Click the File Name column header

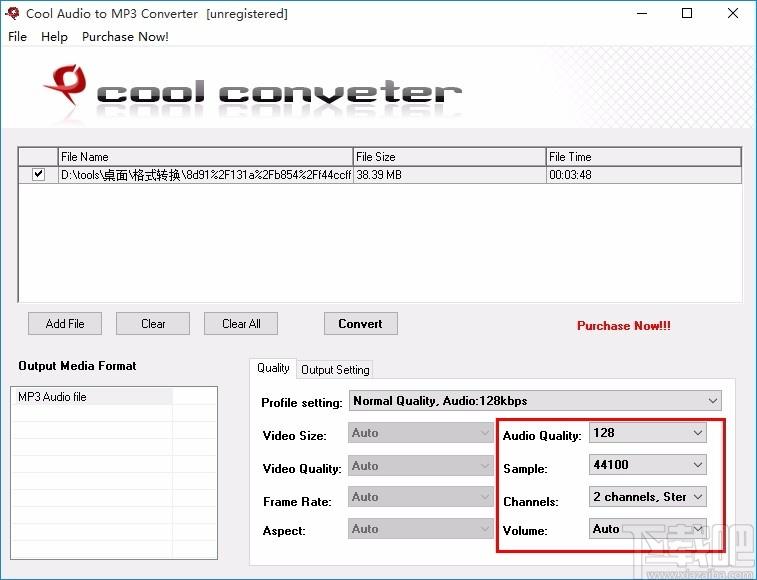206,157
